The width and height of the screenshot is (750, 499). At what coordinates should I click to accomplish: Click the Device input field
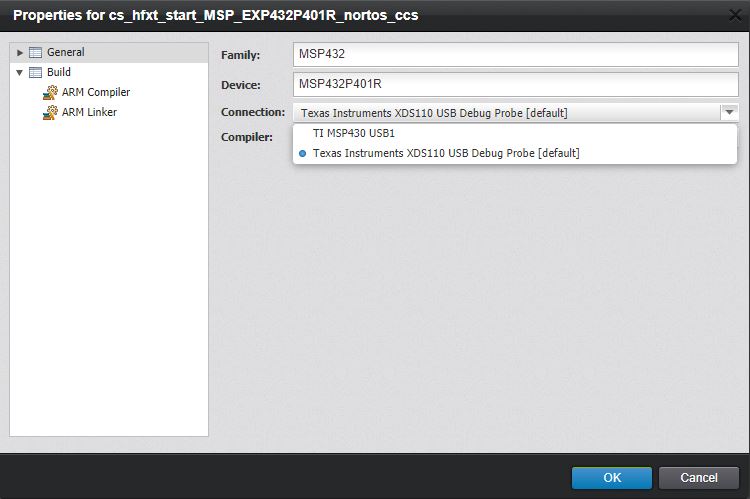[516, 84]
